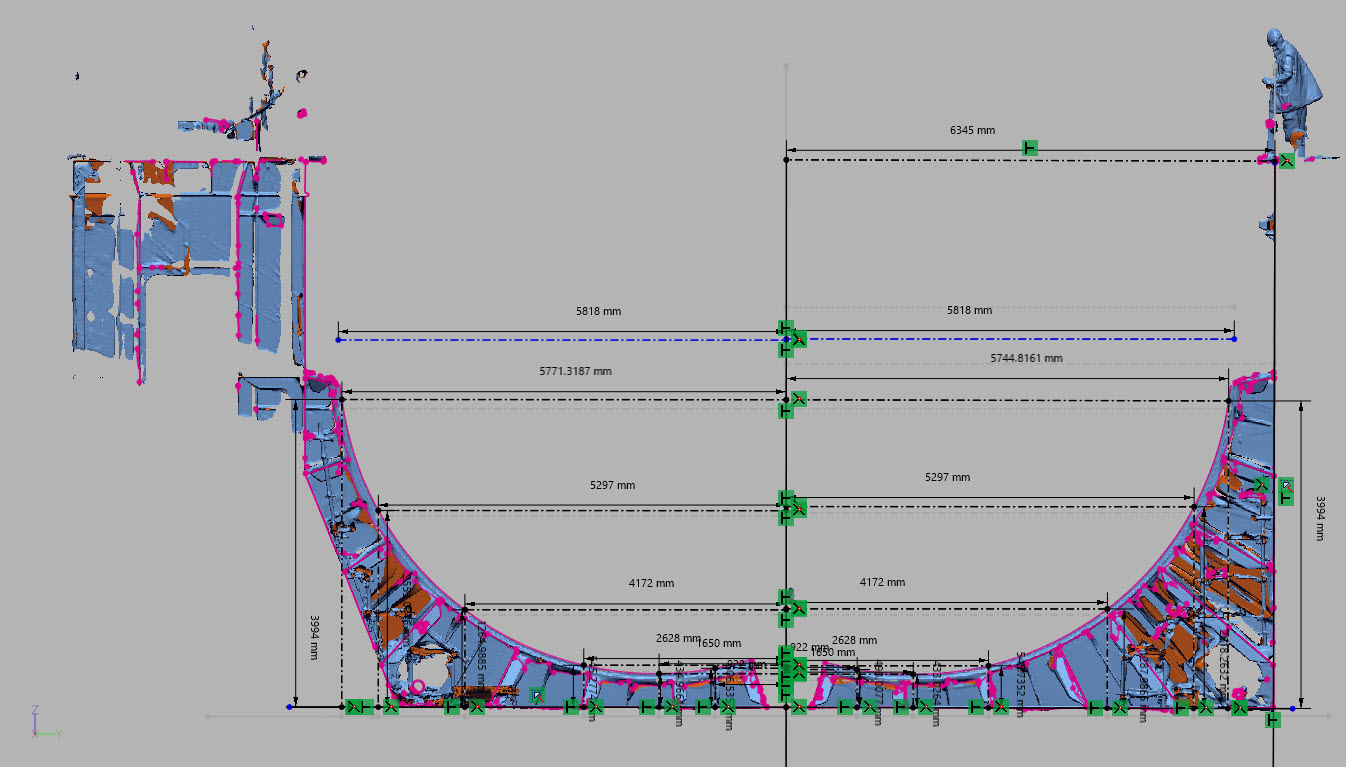The height and width of the screenshot is (767, 1346).
Task: Select the 6345 mm dimension label
Action: click(x=972, y=130)
